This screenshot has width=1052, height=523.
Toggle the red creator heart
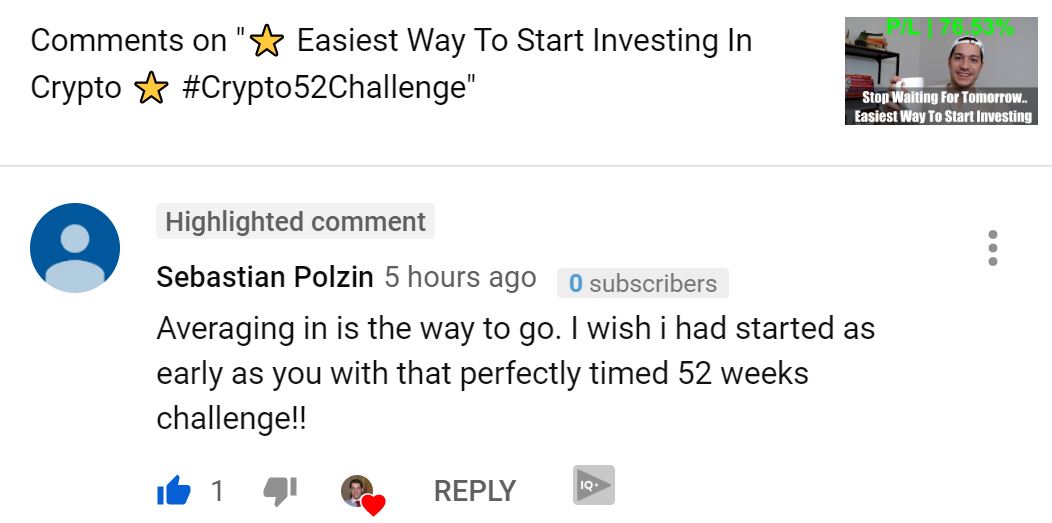pyautogui.click(x=374, y=505)
